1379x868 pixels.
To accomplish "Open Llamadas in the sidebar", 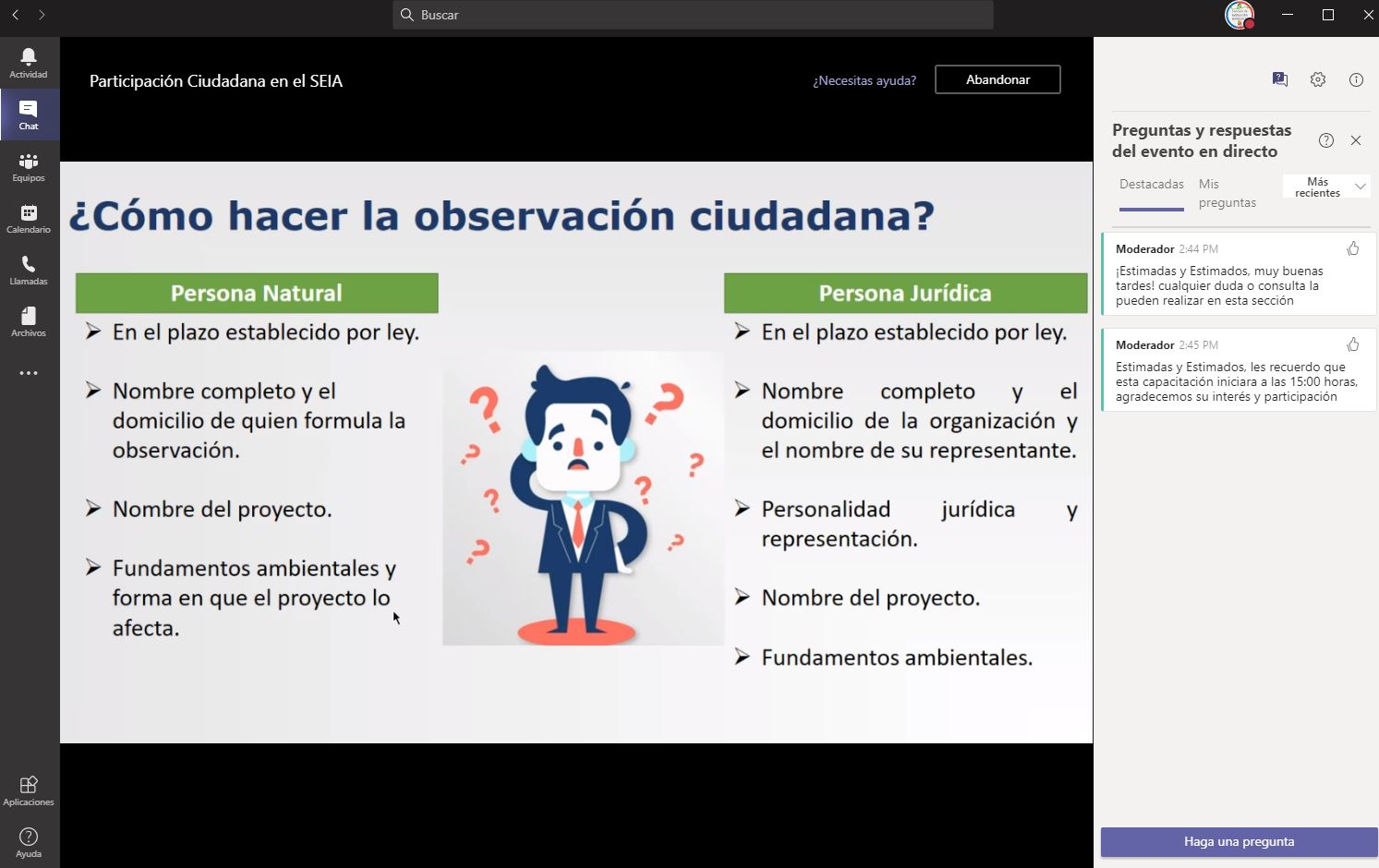I will (29, 270).
